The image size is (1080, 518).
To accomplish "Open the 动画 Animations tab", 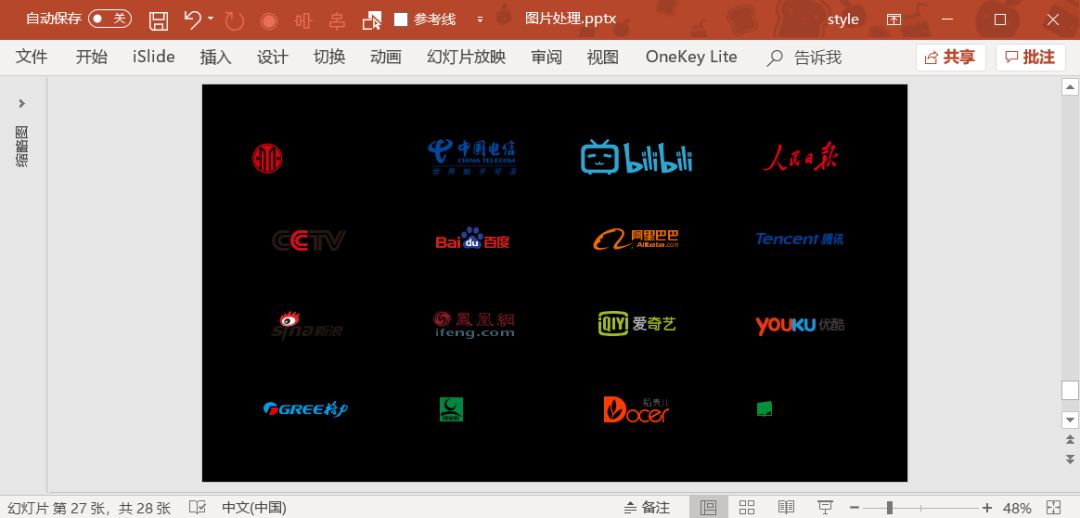I will coord(386,57).
